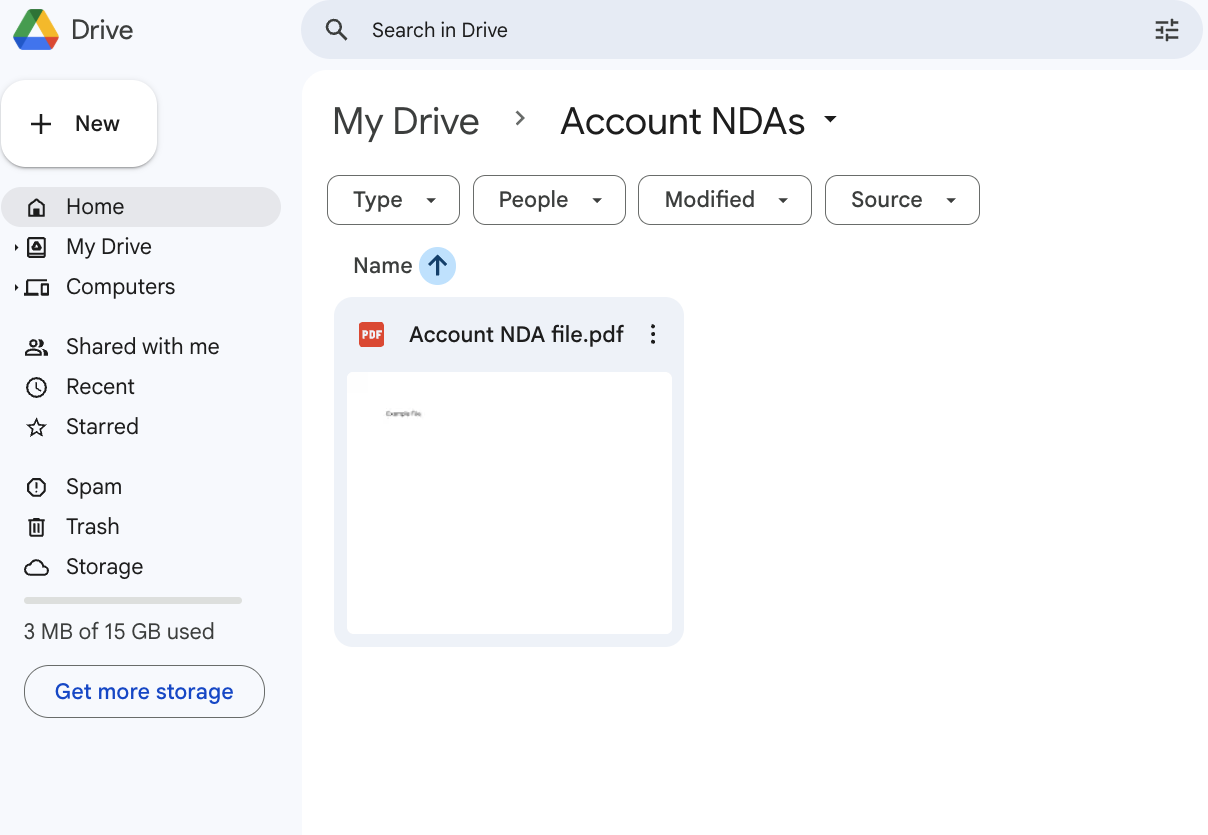Open the Type filter dropdown

point(393,200)
